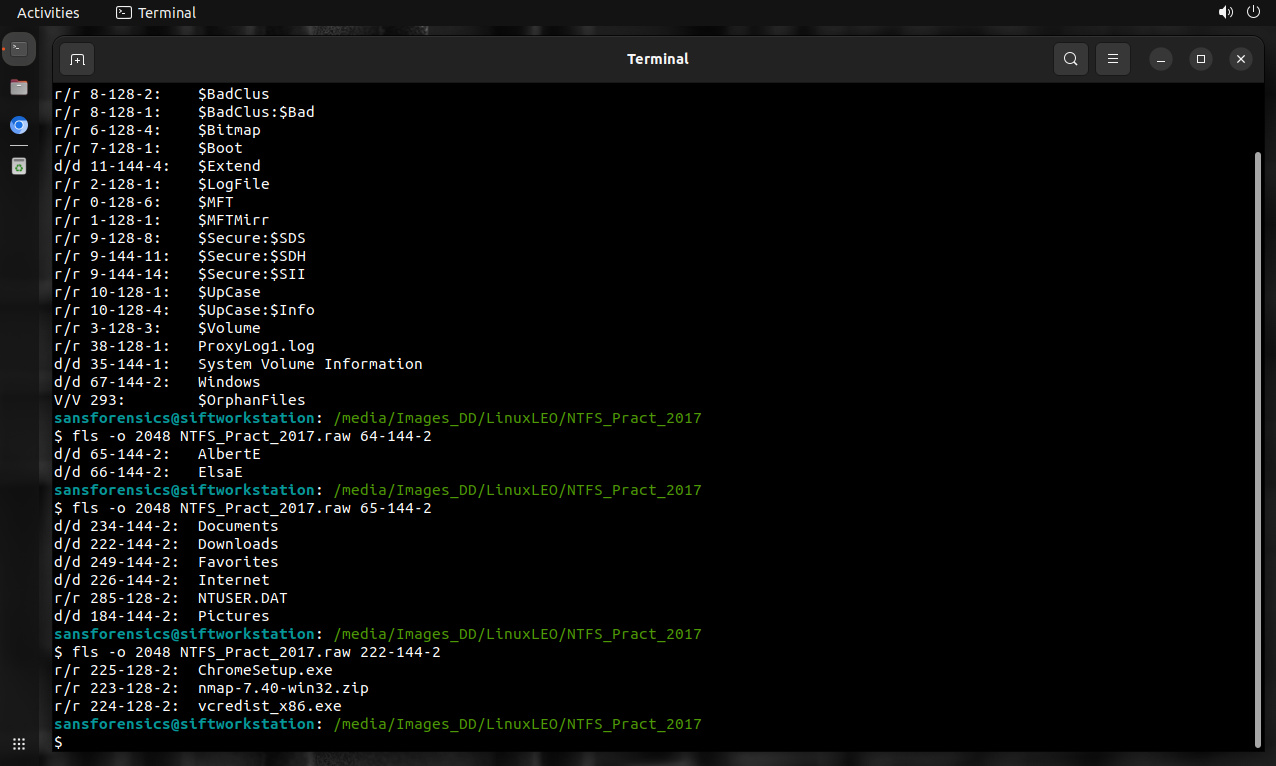
Task: Click the volume icon in top bar
Action: coord(1225,13)
